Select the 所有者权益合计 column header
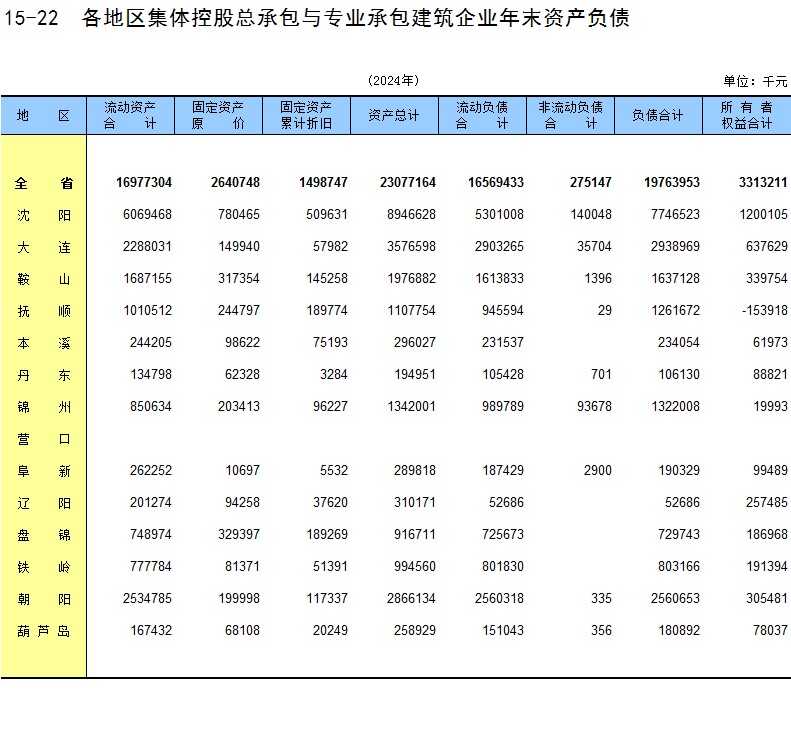The width and height of the screenshot is (791, 743). point(746,115)
